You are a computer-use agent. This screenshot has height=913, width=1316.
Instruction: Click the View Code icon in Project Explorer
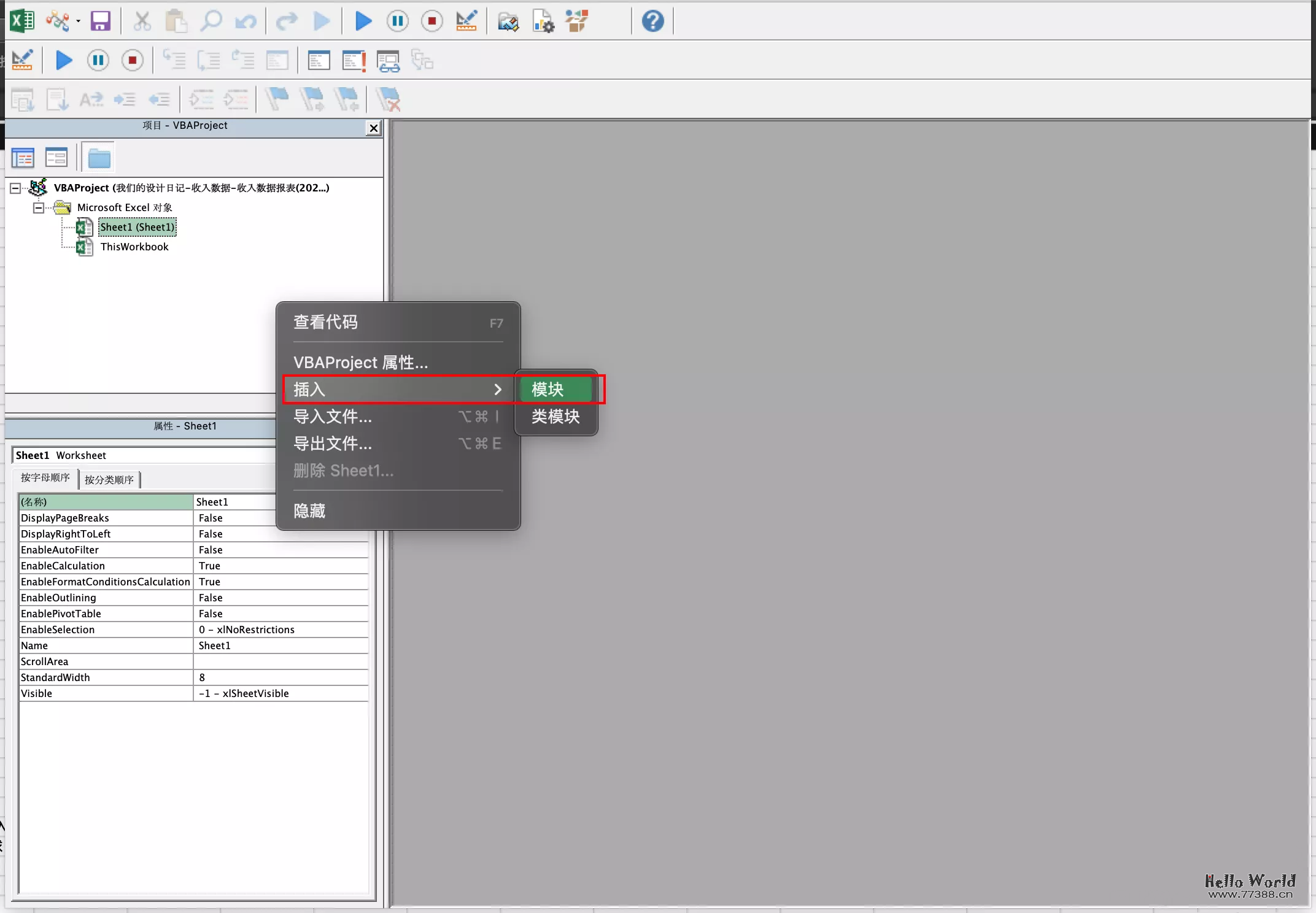(23, 157)
